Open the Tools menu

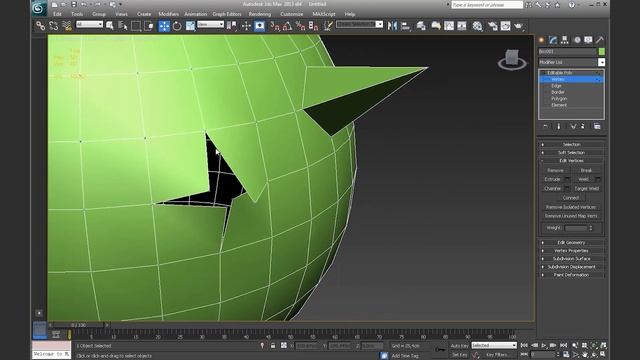point(77,14)
